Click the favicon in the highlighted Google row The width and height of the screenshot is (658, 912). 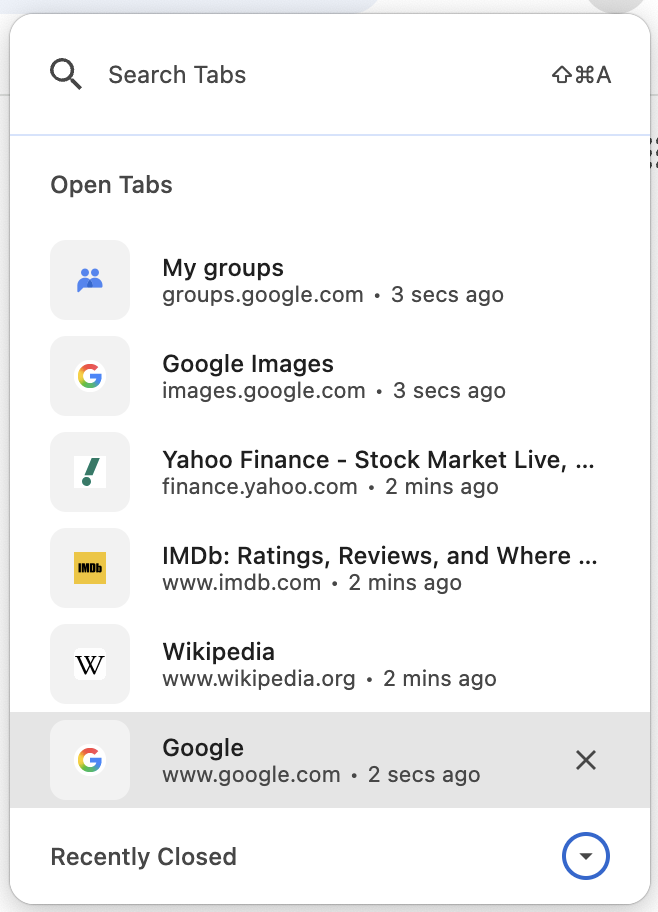(90, 760)
